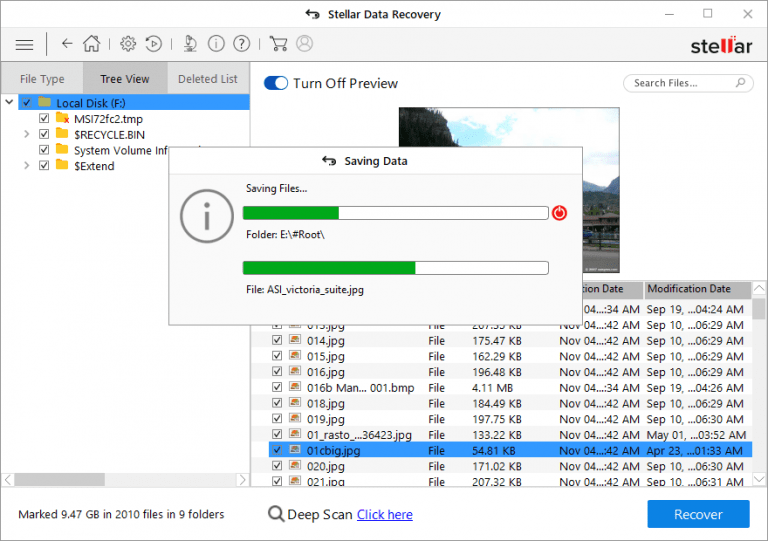
Task: Click the image icon of 019.jpg
Action: (295, 418)
